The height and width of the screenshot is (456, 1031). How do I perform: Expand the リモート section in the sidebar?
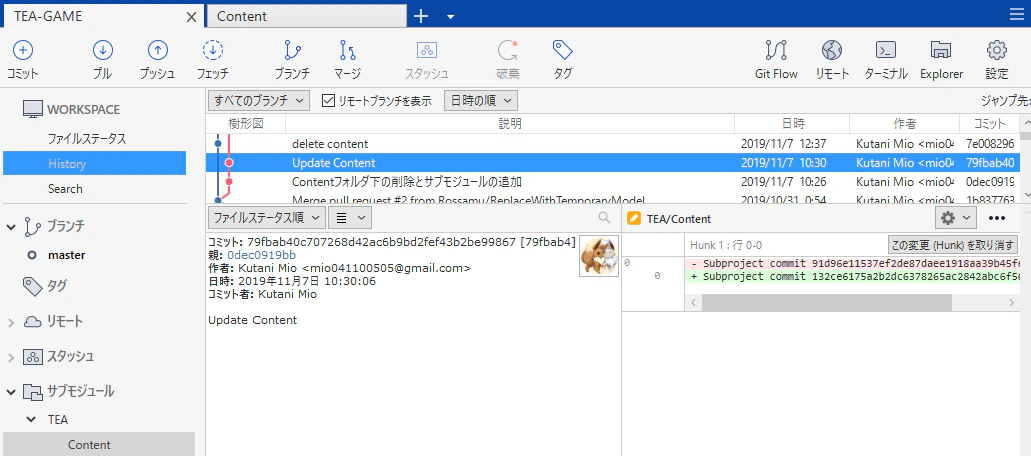[x=11, y=322]
